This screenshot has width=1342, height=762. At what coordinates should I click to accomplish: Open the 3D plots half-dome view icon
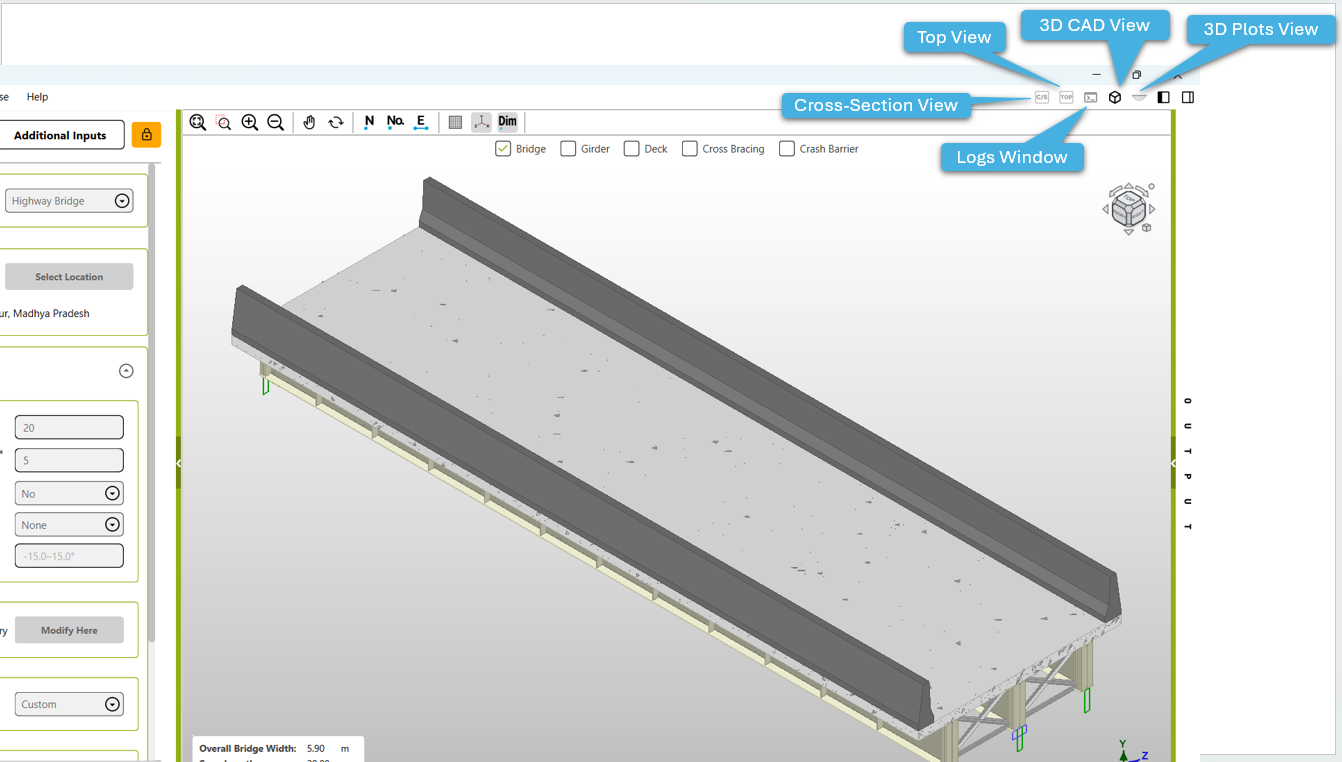tap(1139, 97)
